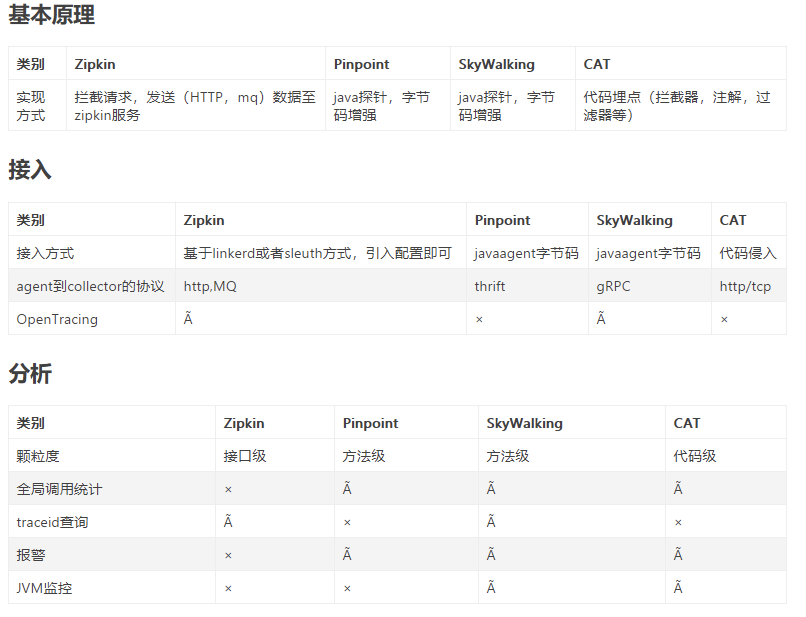Screen dimensions: 806x617
Task: Click the Pinpoint × mark in JVM监控 row
Action: 347,589
